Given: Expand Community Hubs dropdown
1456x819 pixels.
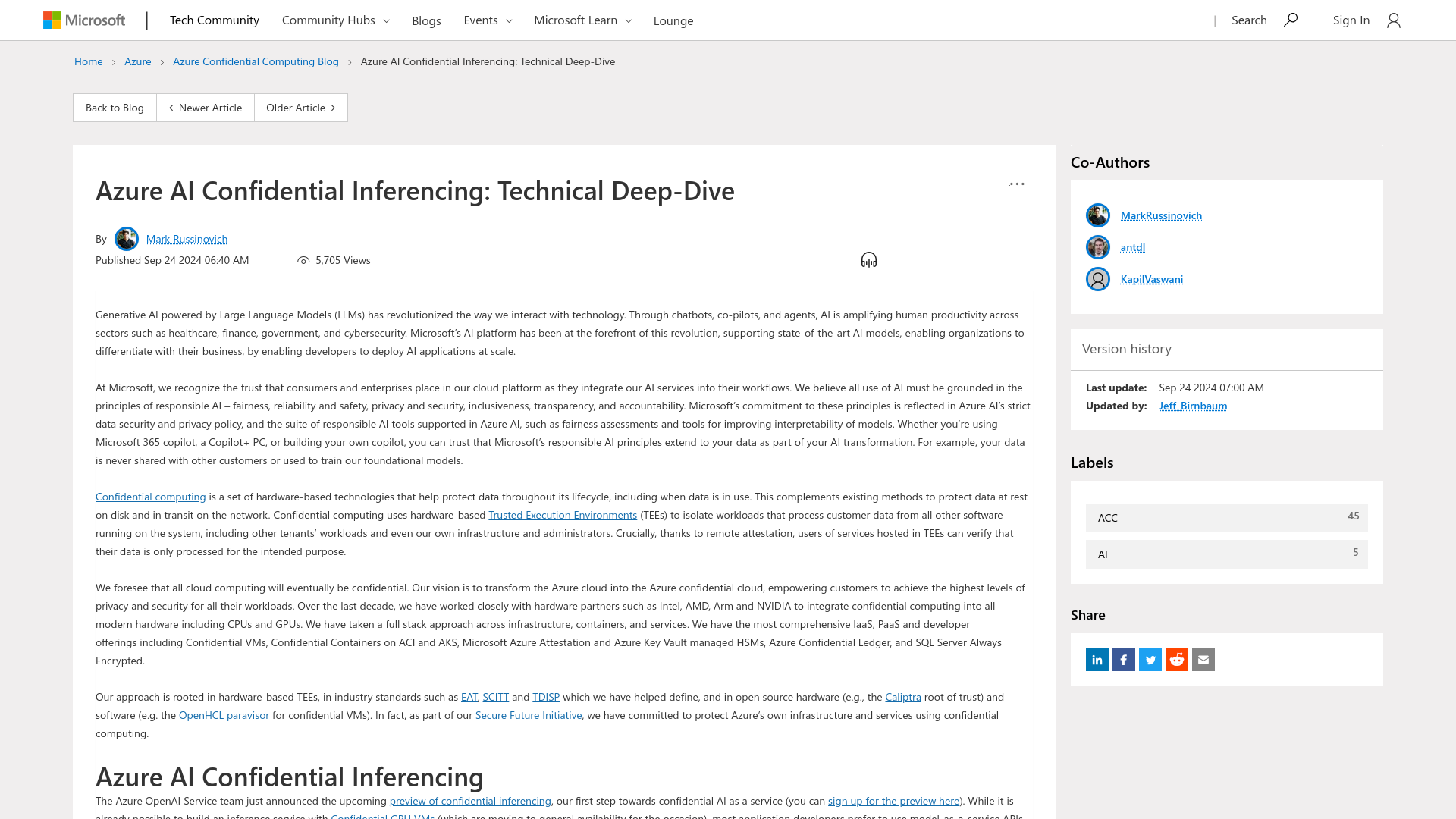Looking at the screenshot, I should (x=336, y=20).
